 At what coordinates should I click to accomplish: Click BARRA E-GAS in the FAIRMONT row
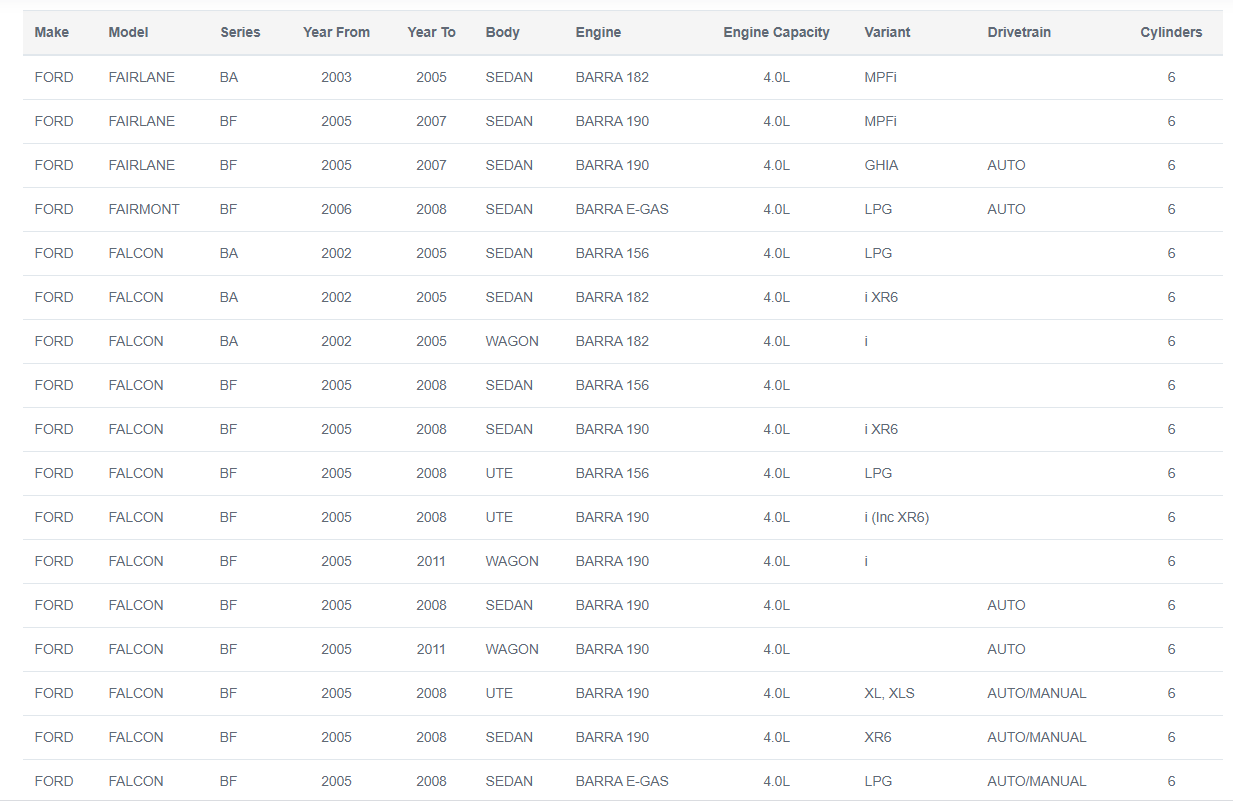pyautogui.click(x=622, y=209)
